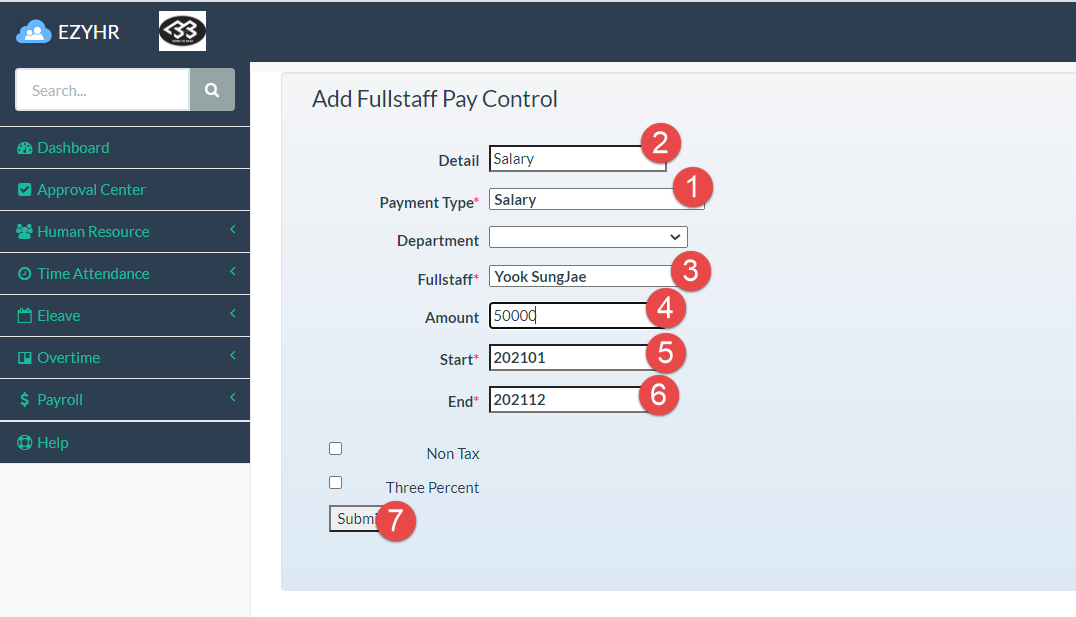Select the Dashboard icon in the sidebar
The image size is (1076, 617).
[x=23, y=147]
